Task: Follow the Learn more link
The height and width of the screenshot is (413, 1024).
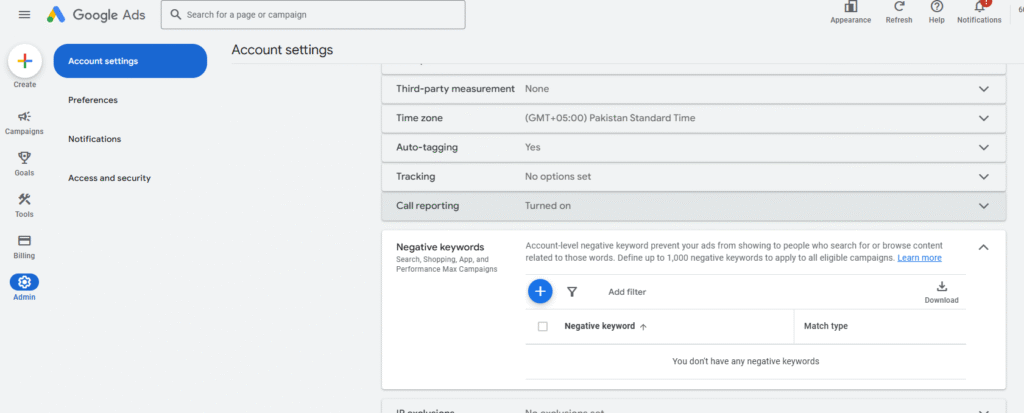Action: pos(919,258)
